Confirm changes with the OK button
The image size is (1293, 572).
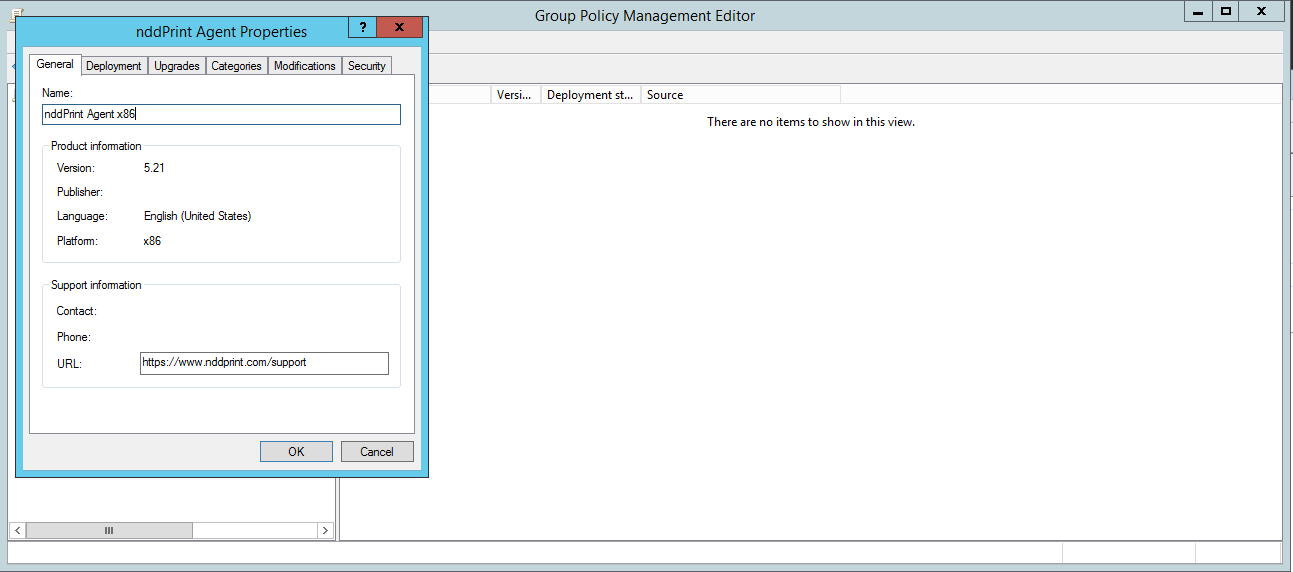coord(296,452)
